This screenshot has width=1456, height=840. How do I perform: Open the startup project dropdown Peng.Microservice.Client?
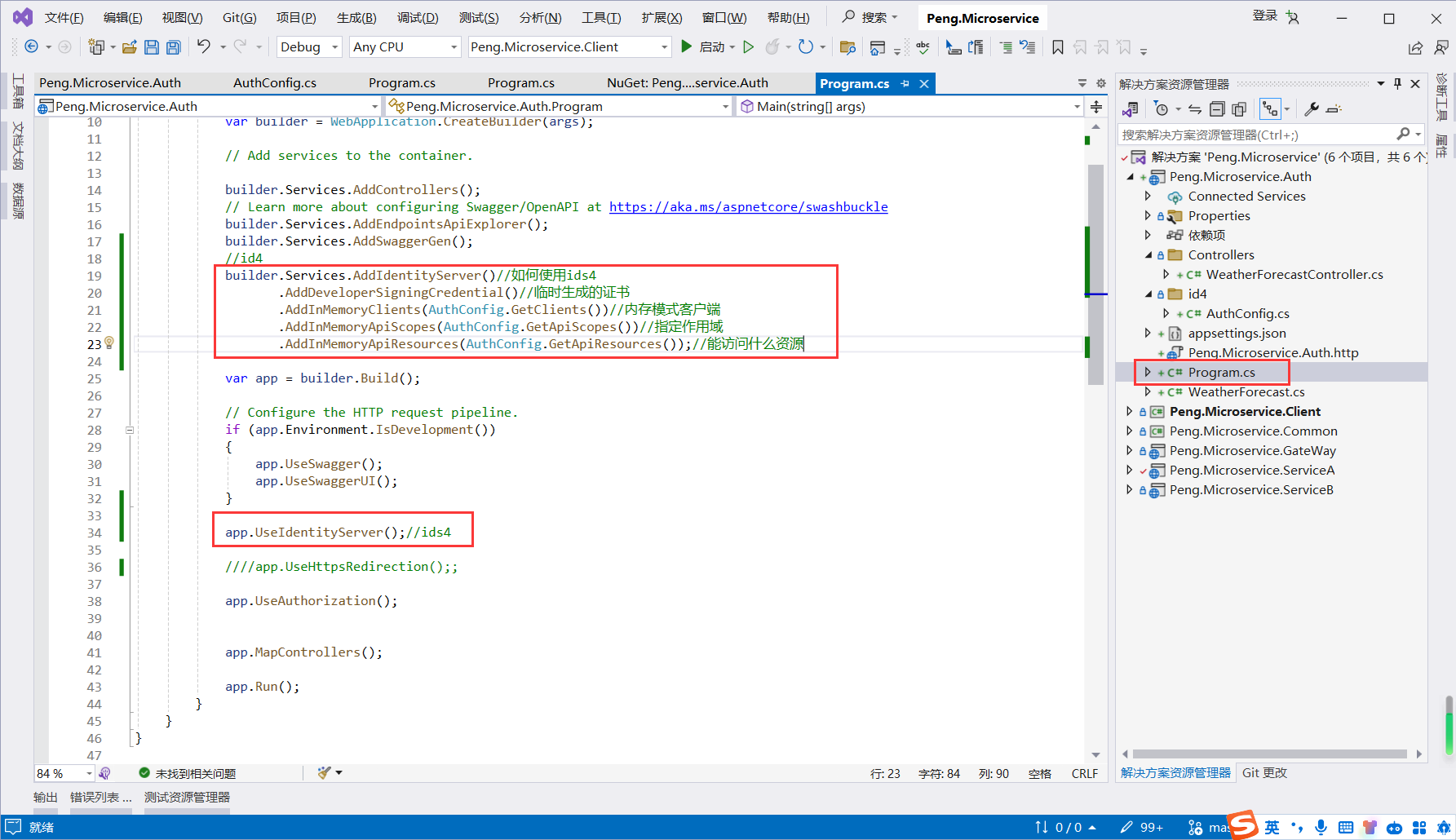point(569,47)
